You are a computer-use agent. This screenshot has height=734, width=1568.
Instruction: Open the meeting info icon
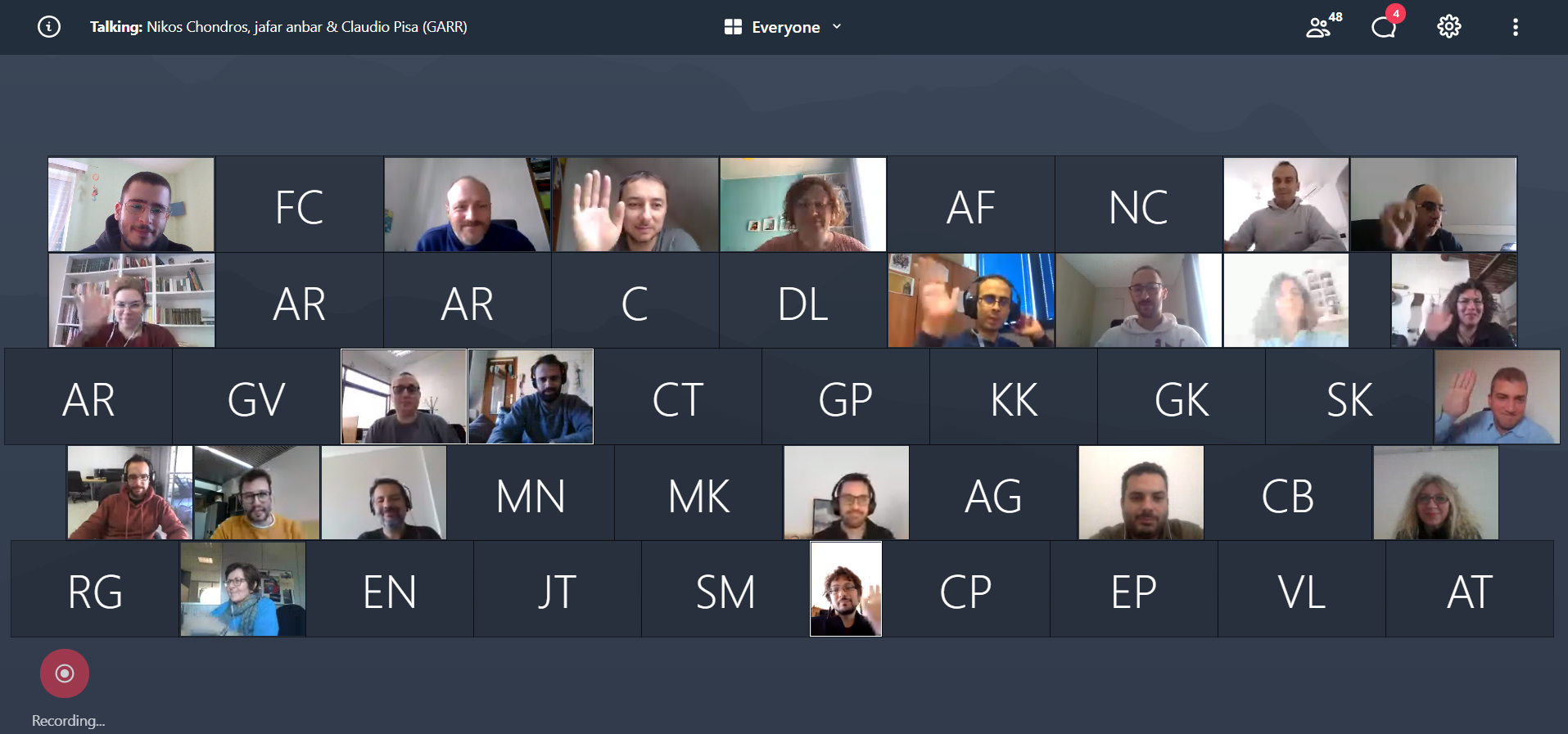coord(49,27)
